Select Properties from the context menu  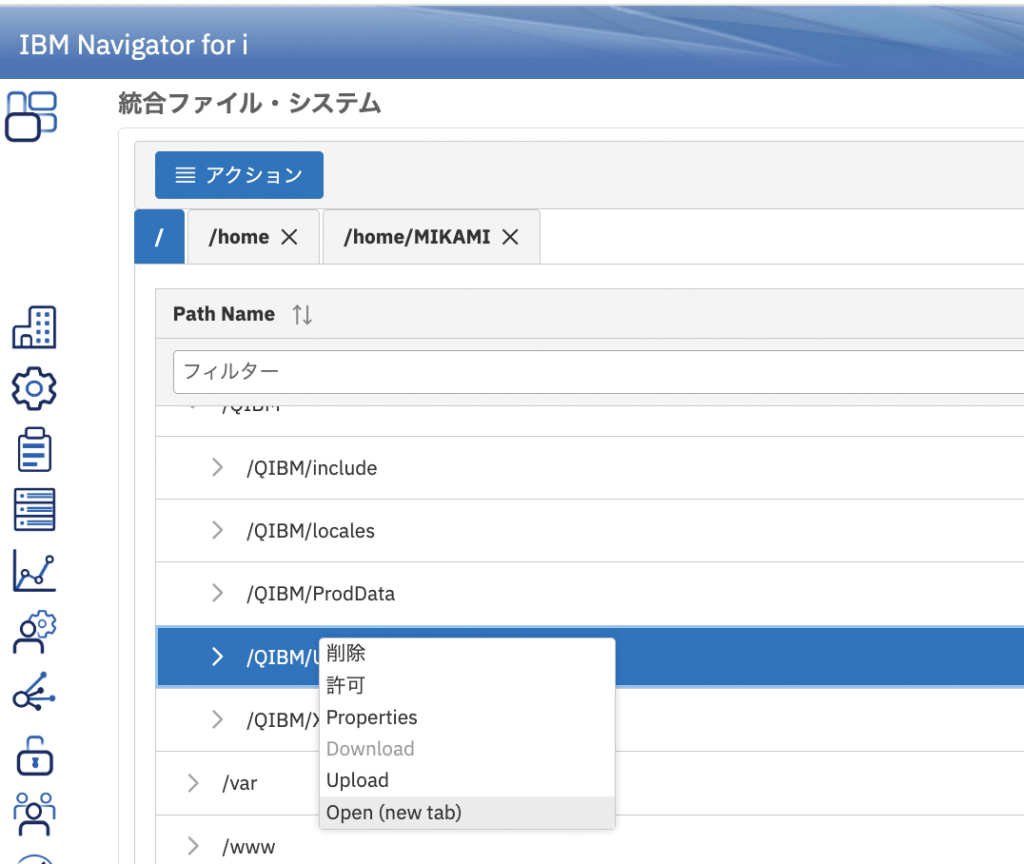pyautogui.click(x=372, y=717)
